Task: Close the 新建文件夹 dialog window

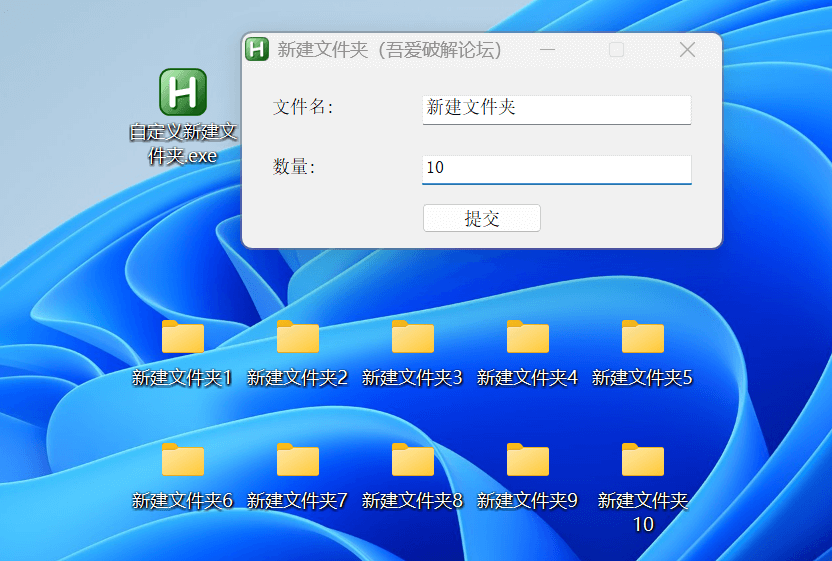Action: click(x=687, y=50)
